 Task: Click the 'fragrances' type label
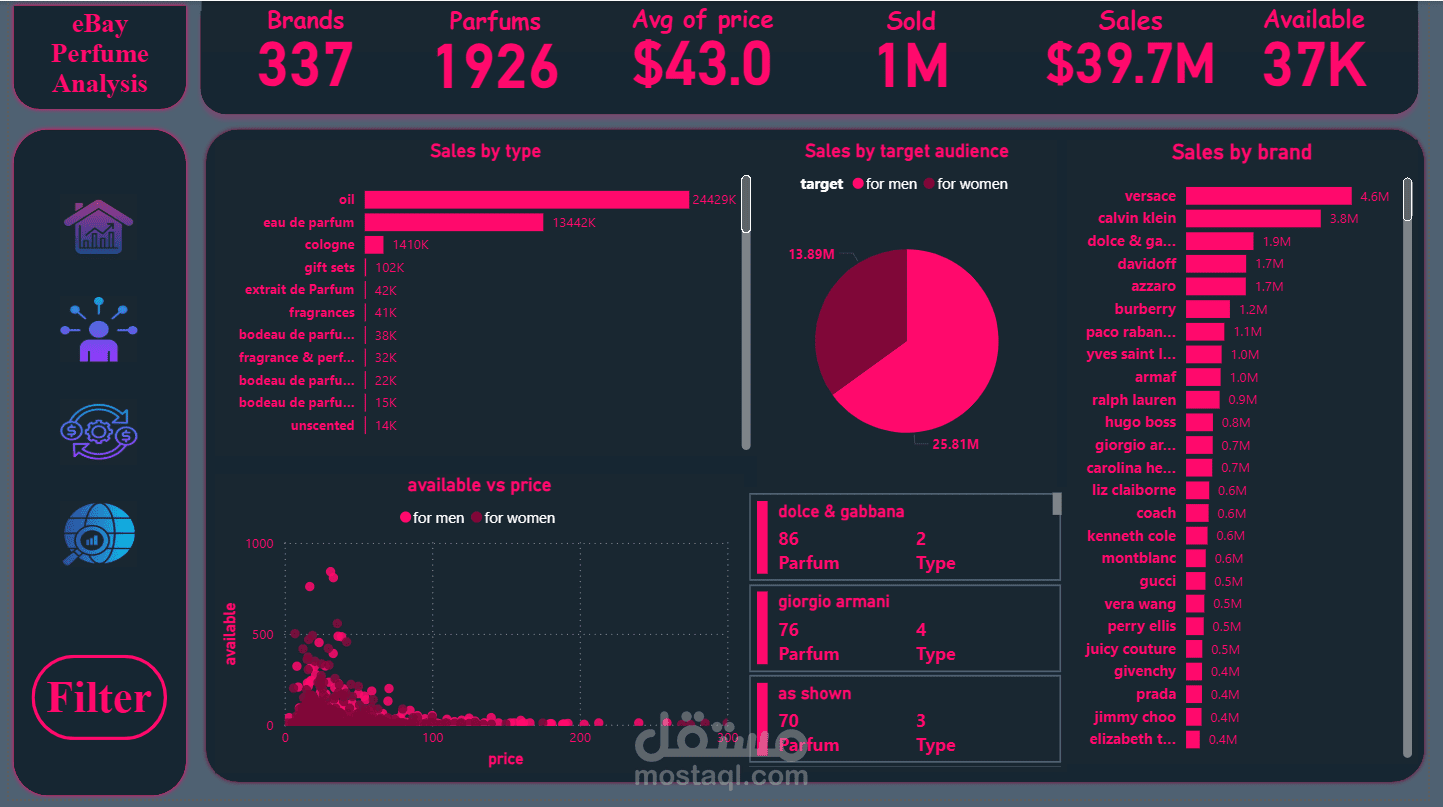[322, 313]
